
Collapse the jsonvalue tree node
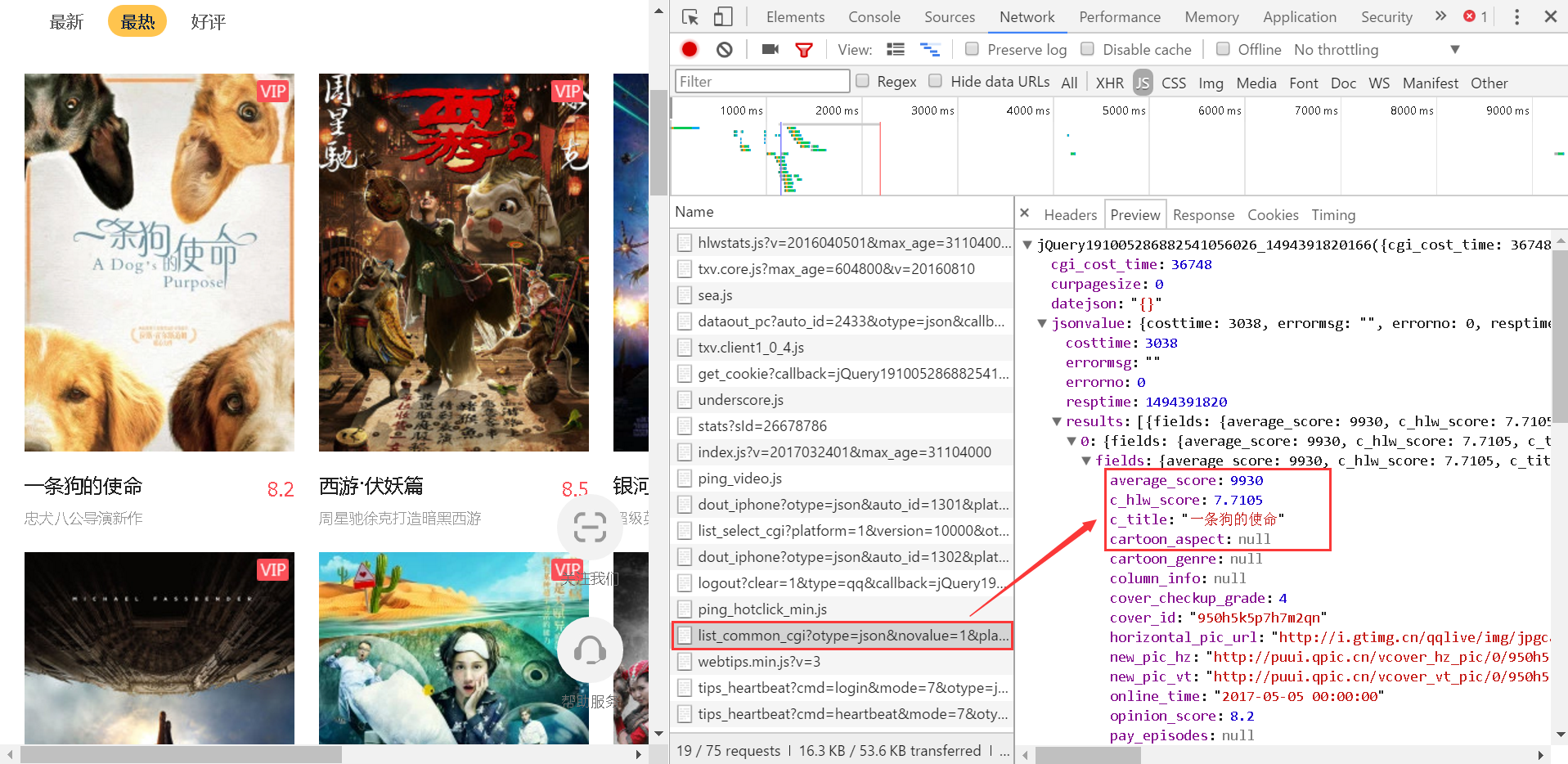[1042, 323]
